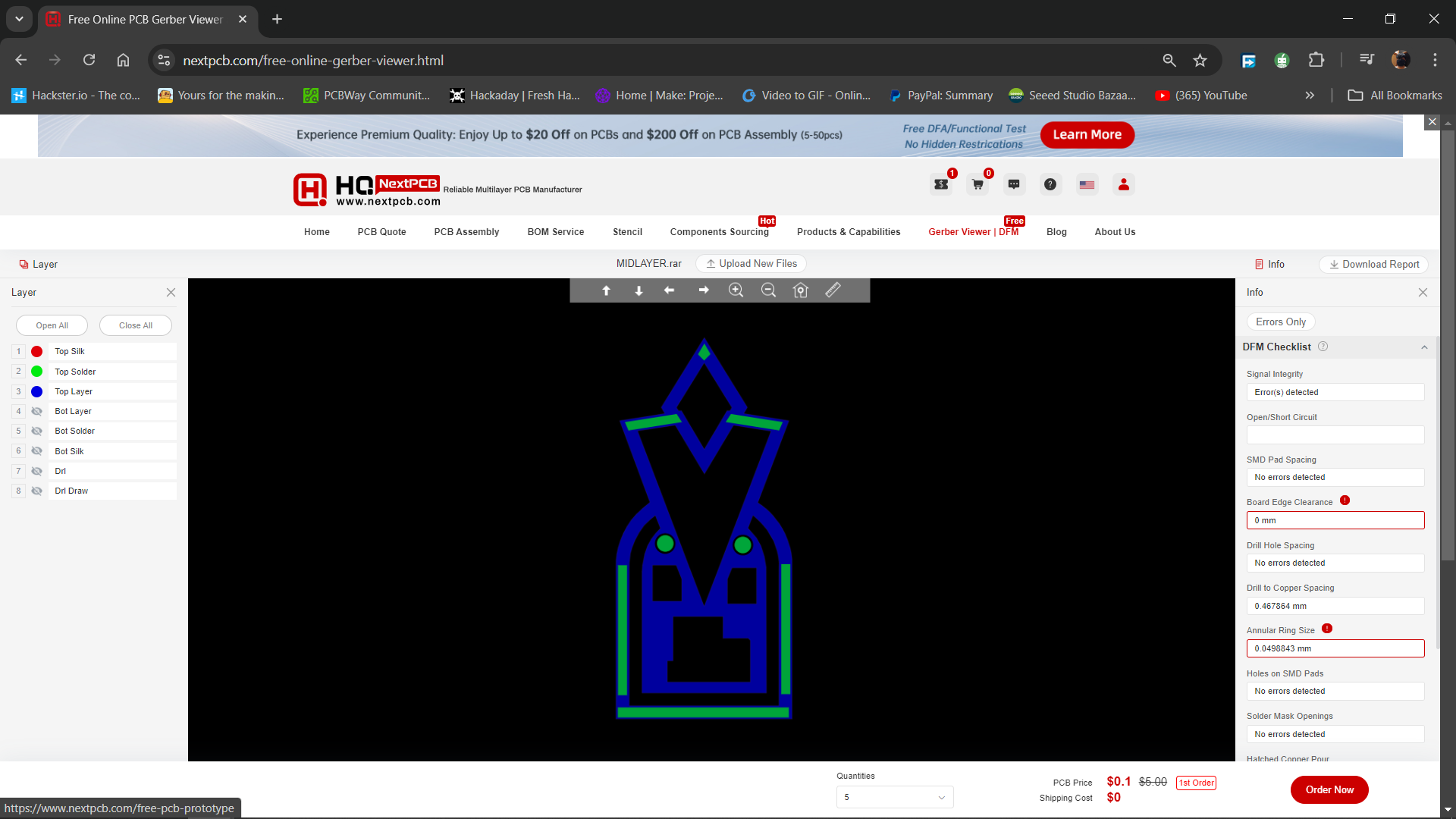Click the zoom in magnifier tool

(x=736, y=290)
